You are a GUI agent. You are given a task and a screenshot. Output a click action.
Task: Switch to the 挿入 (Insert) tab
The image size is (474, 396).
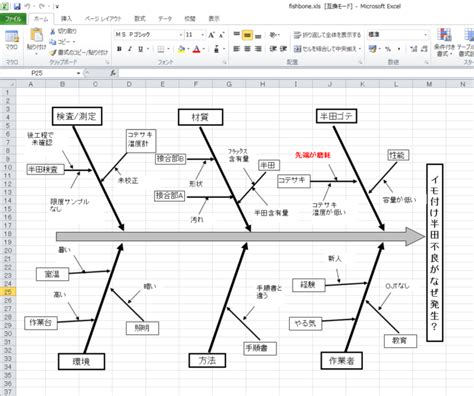pos(66,19)
